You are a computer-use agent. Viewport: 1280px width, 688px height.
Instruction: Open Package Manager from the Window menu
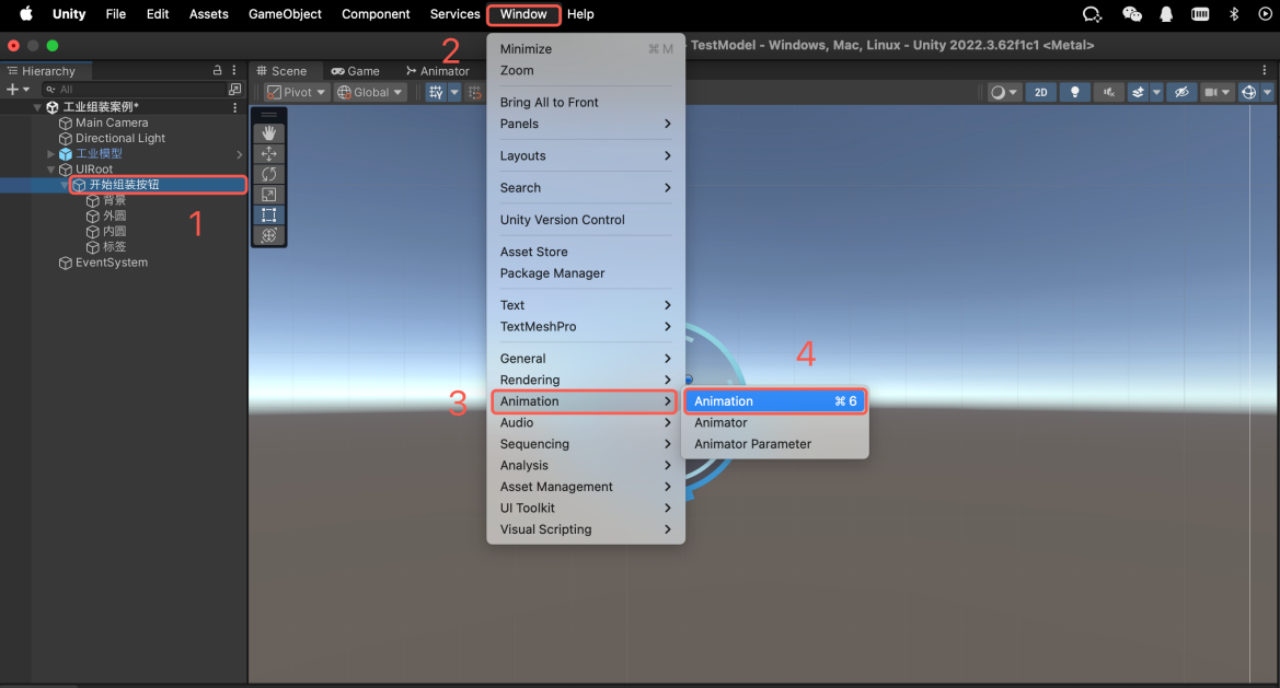click(x=586, y=273)
